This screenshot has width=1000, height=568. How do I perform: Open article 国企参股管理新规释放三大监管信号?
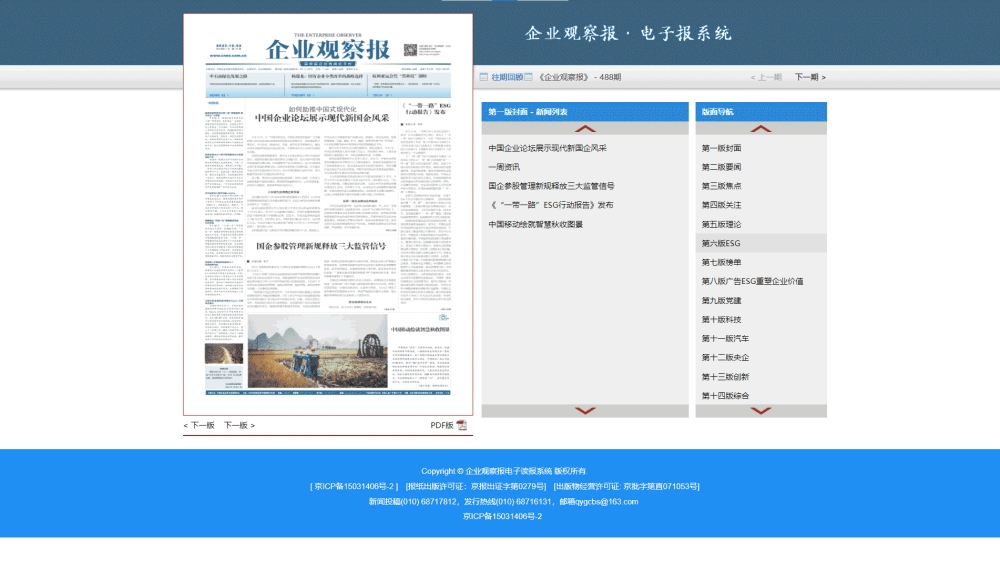click(551, 186)
